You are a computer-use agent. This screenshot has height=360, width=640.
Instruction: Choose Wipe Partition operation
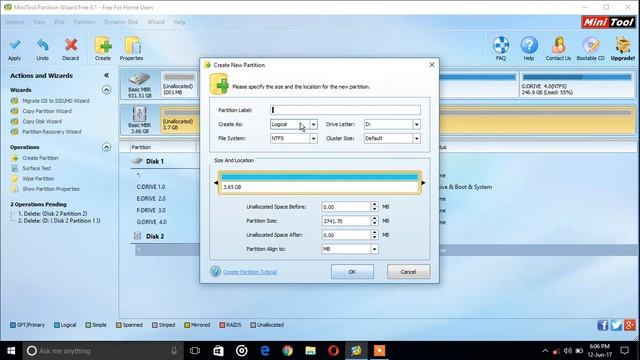(38, 179)
